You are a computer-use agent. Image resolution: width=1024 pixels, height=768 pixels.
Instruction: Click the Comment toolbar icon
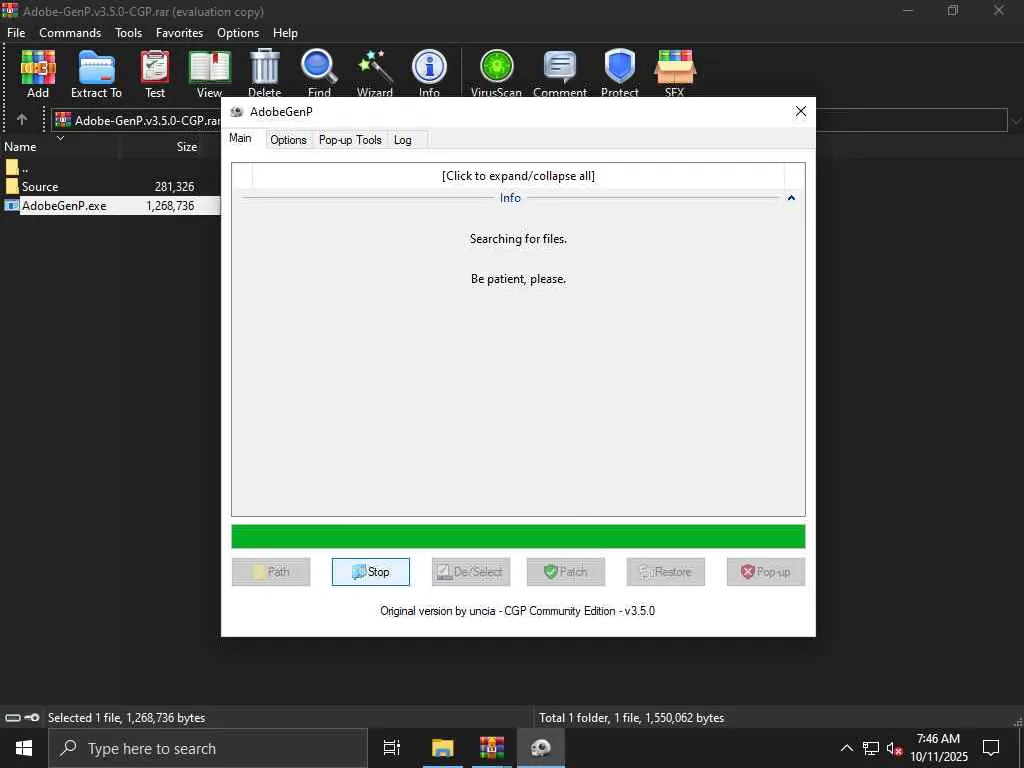pyautogui.click(x=560, y=73)
